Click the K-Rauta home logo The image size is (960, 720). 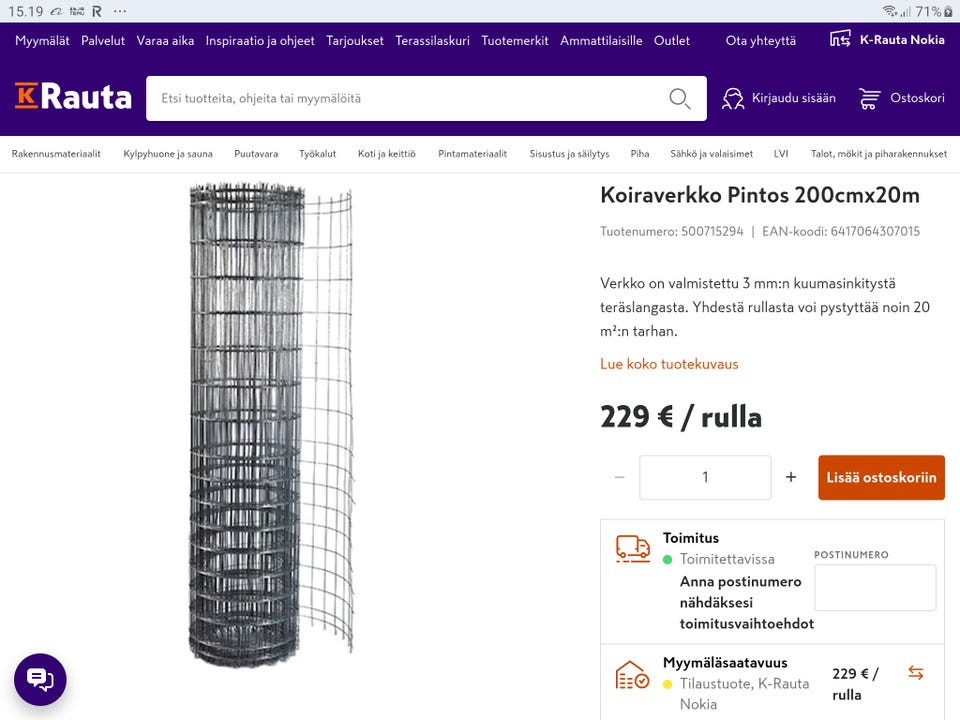(72, 97)
